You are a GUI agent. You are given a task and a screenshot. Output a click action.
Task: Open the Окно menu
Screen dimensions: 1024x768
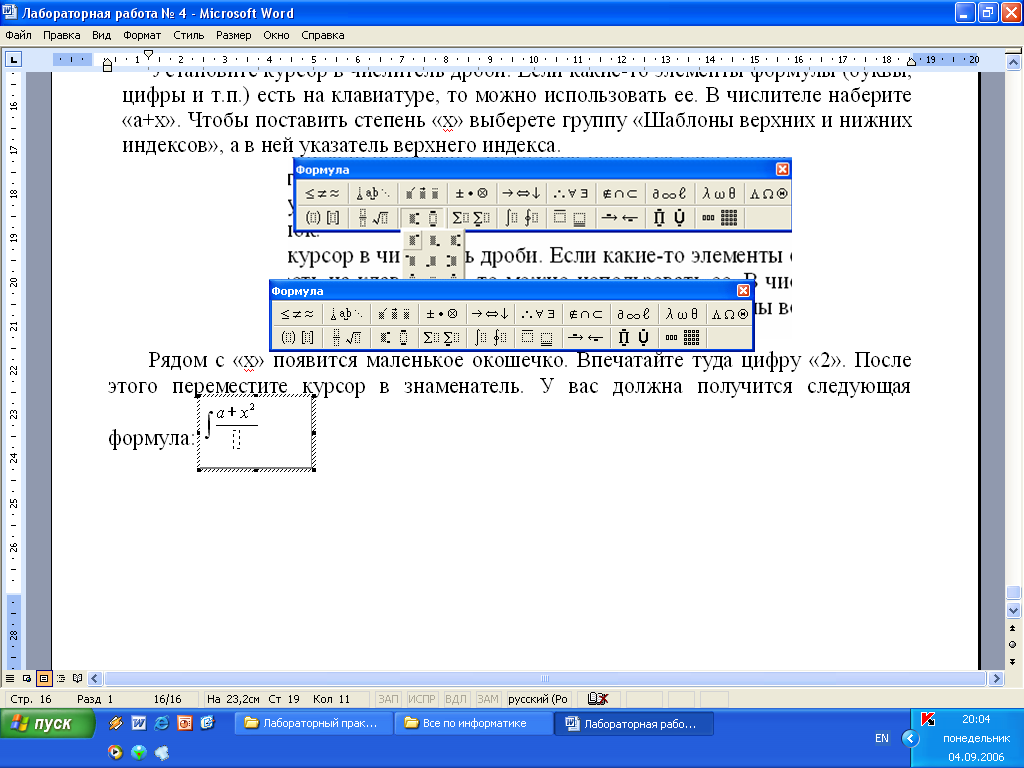pyautogui.click(x=276, y=35)
